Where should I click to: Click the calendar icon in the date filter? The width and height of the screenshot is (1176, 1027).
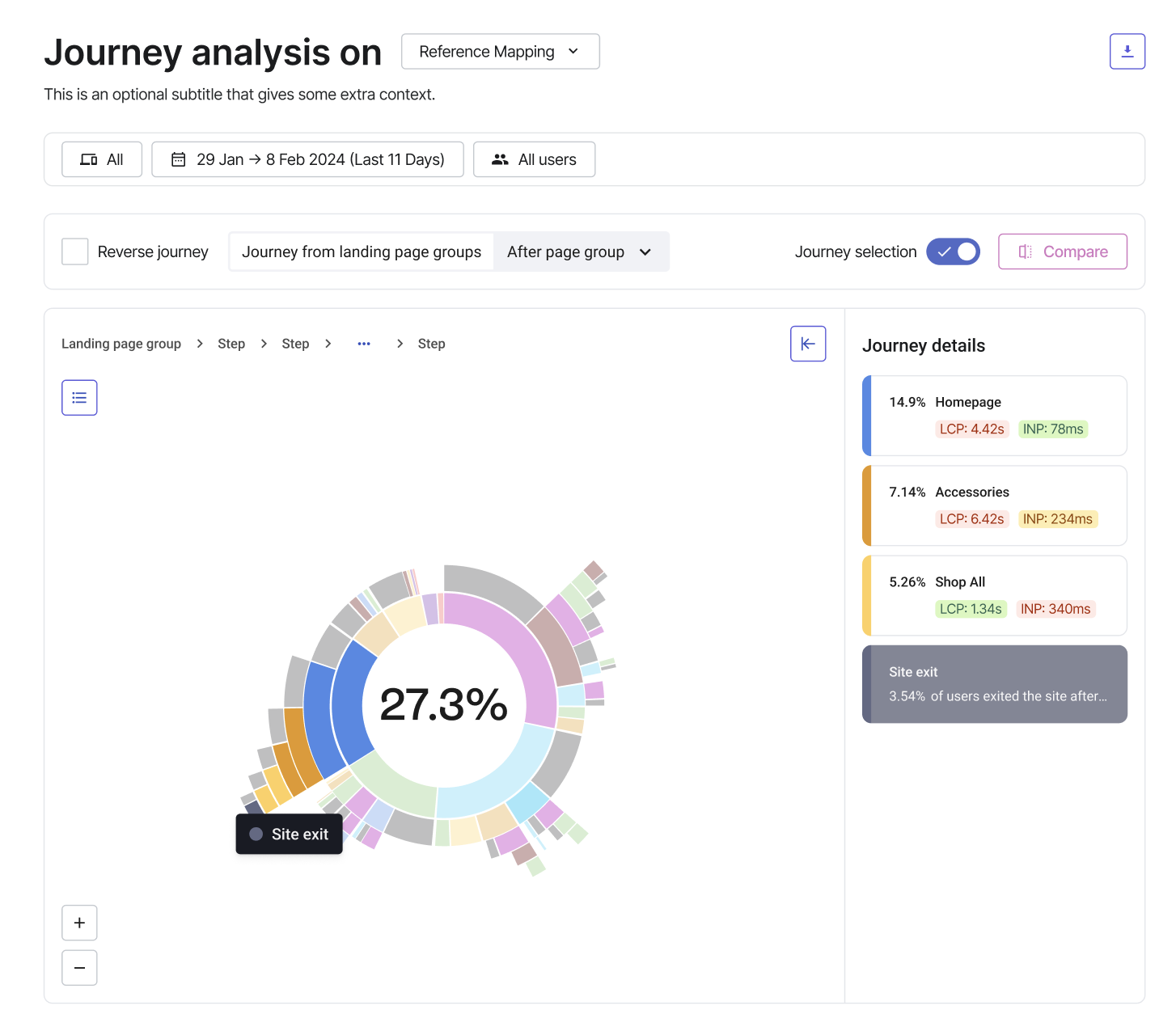178,159
